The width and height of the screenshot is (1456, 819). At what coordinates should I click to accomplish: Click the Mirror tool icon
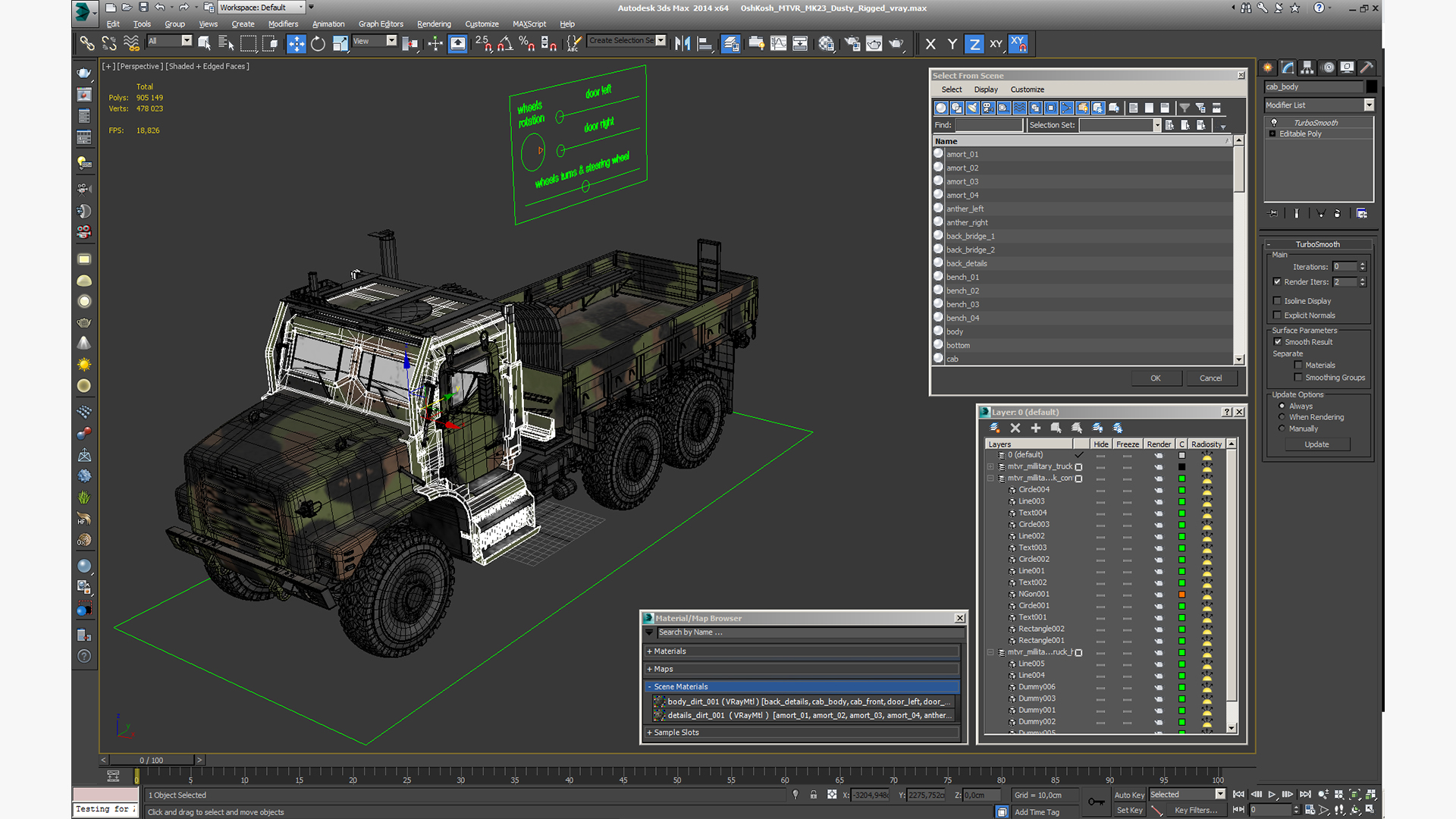click(682, 44)
